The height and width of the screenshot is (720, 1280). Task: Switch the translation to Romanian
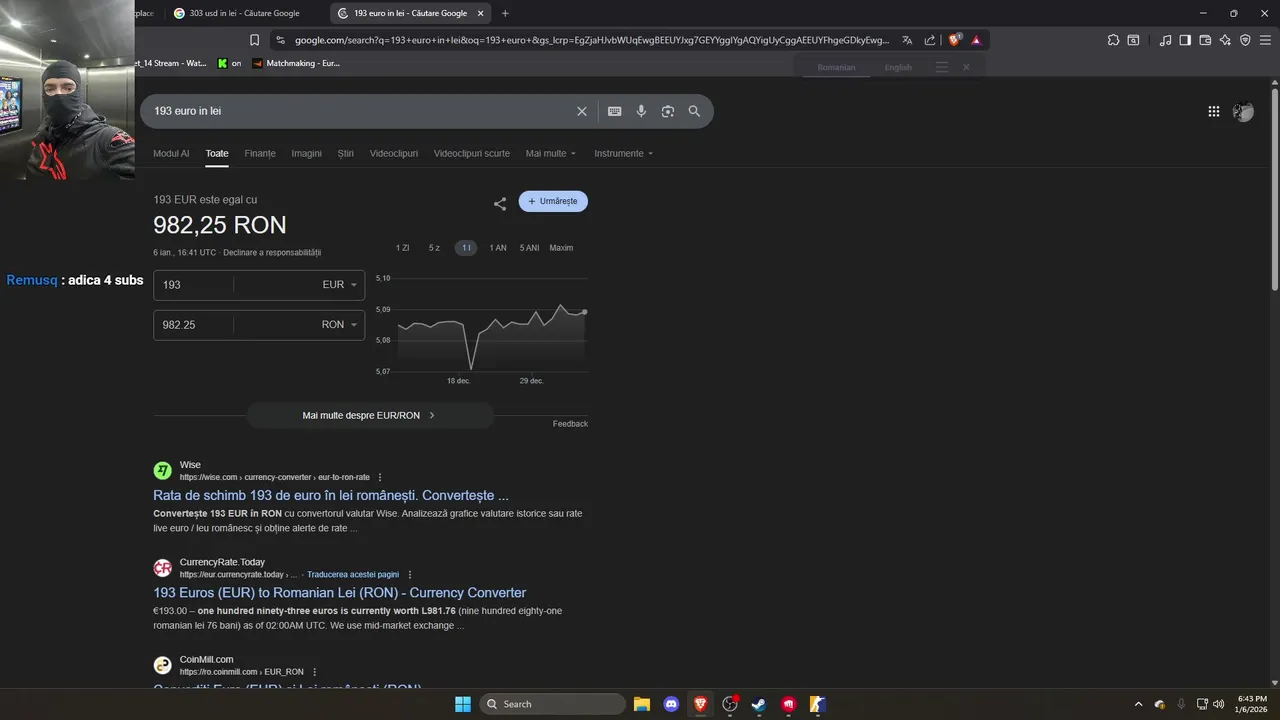coord(836,67)
